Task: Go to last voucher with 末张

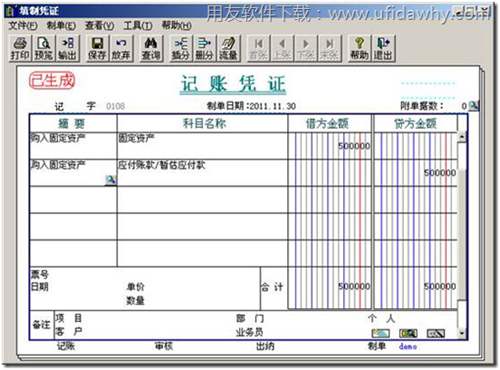Action: pyautogui.click(x=329, y=49)
